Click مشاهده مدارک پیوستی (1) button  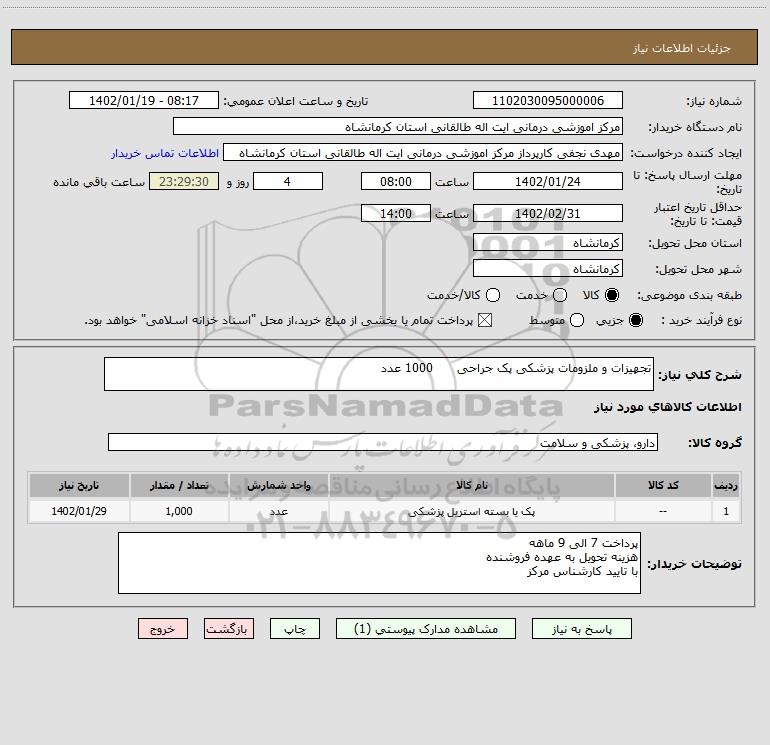pyautogui.click(x=426, y=629)
